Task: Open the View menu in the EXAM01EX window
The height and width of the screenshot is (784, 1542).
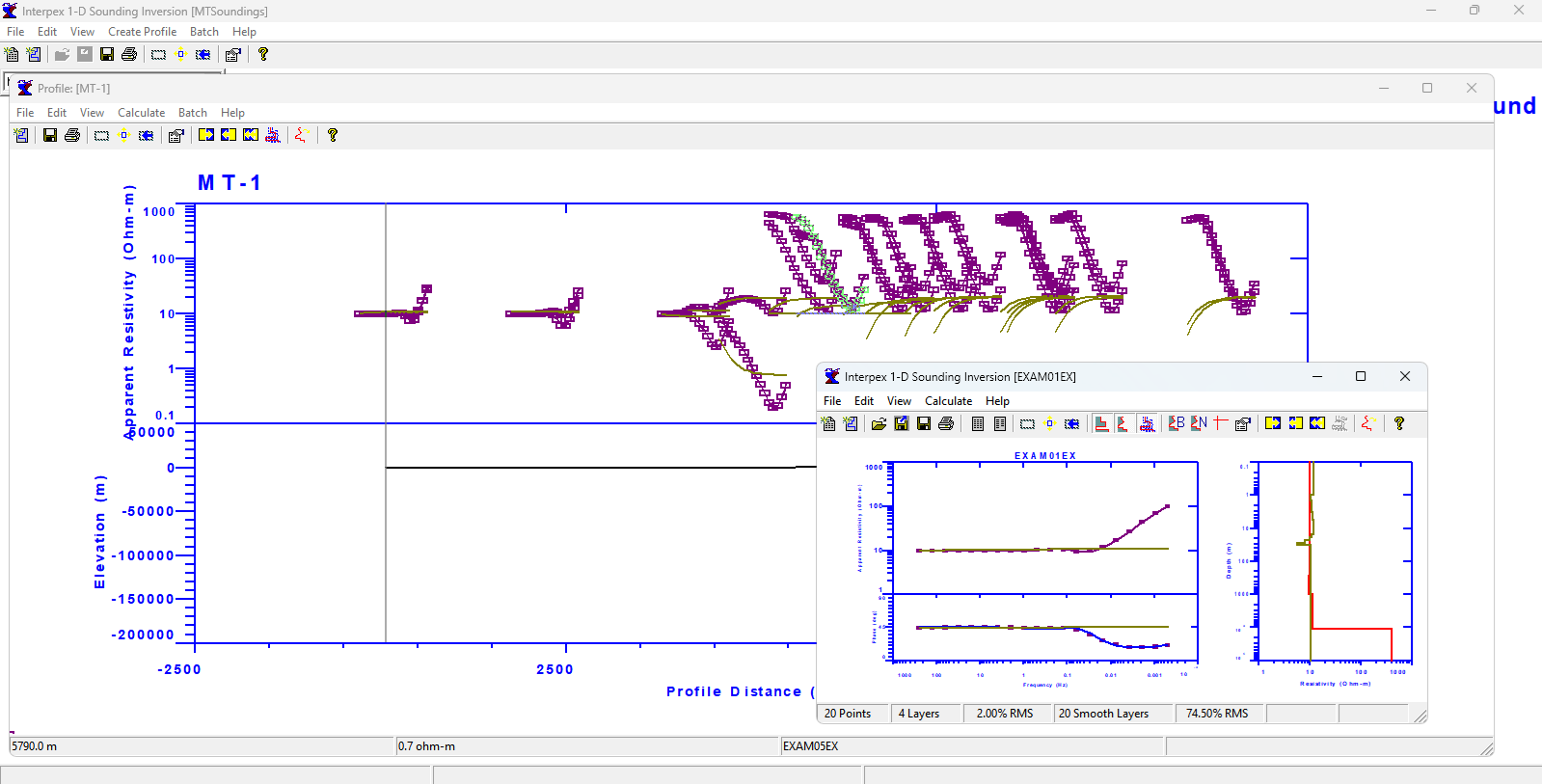Action: click(x=899, y=401)
